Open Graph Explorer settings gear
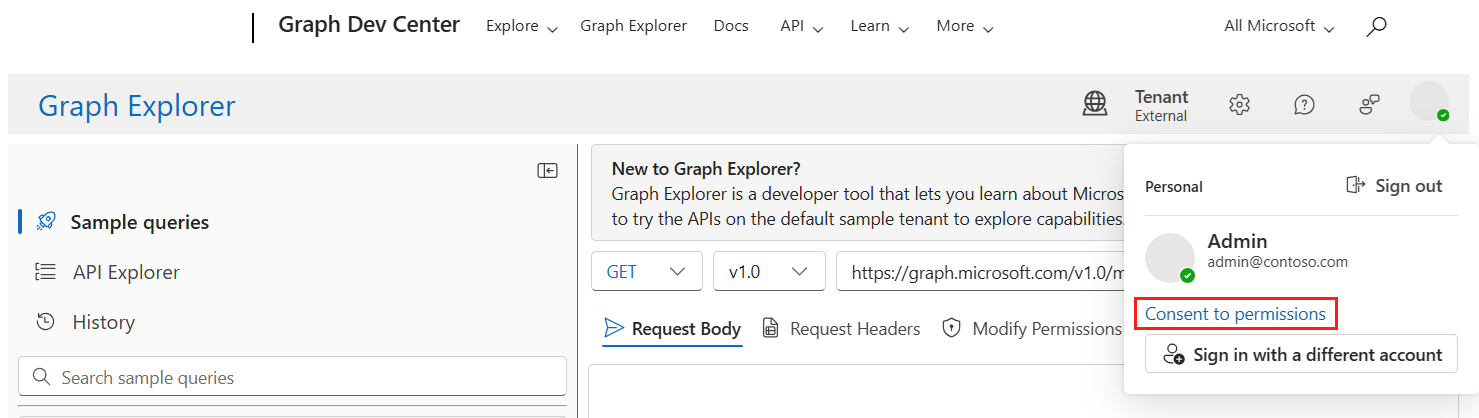Screen dimensions: 1479x418 click(x=1239, y=104)
